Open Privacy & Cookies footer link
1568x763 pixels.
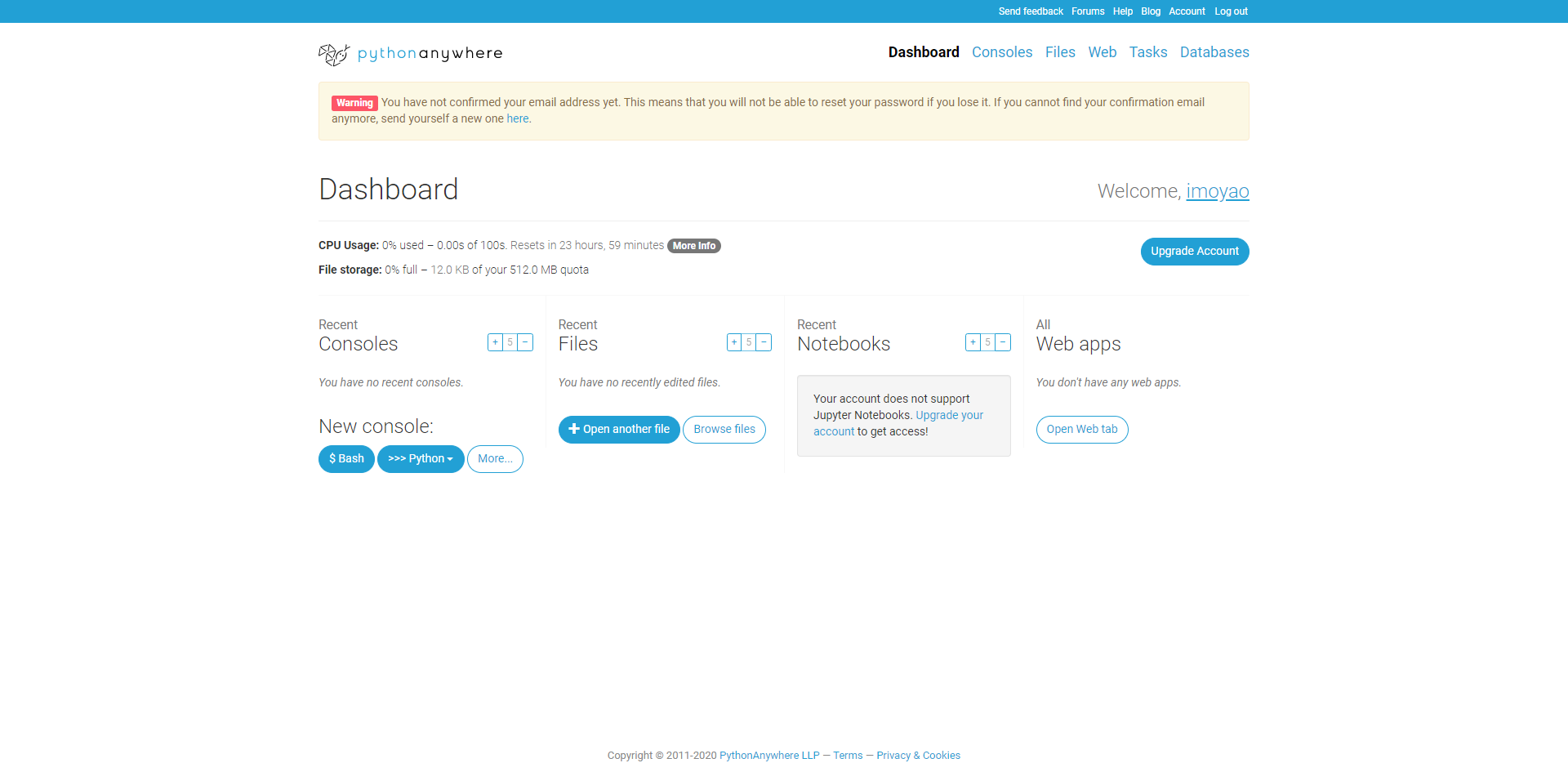pos(918,756)
